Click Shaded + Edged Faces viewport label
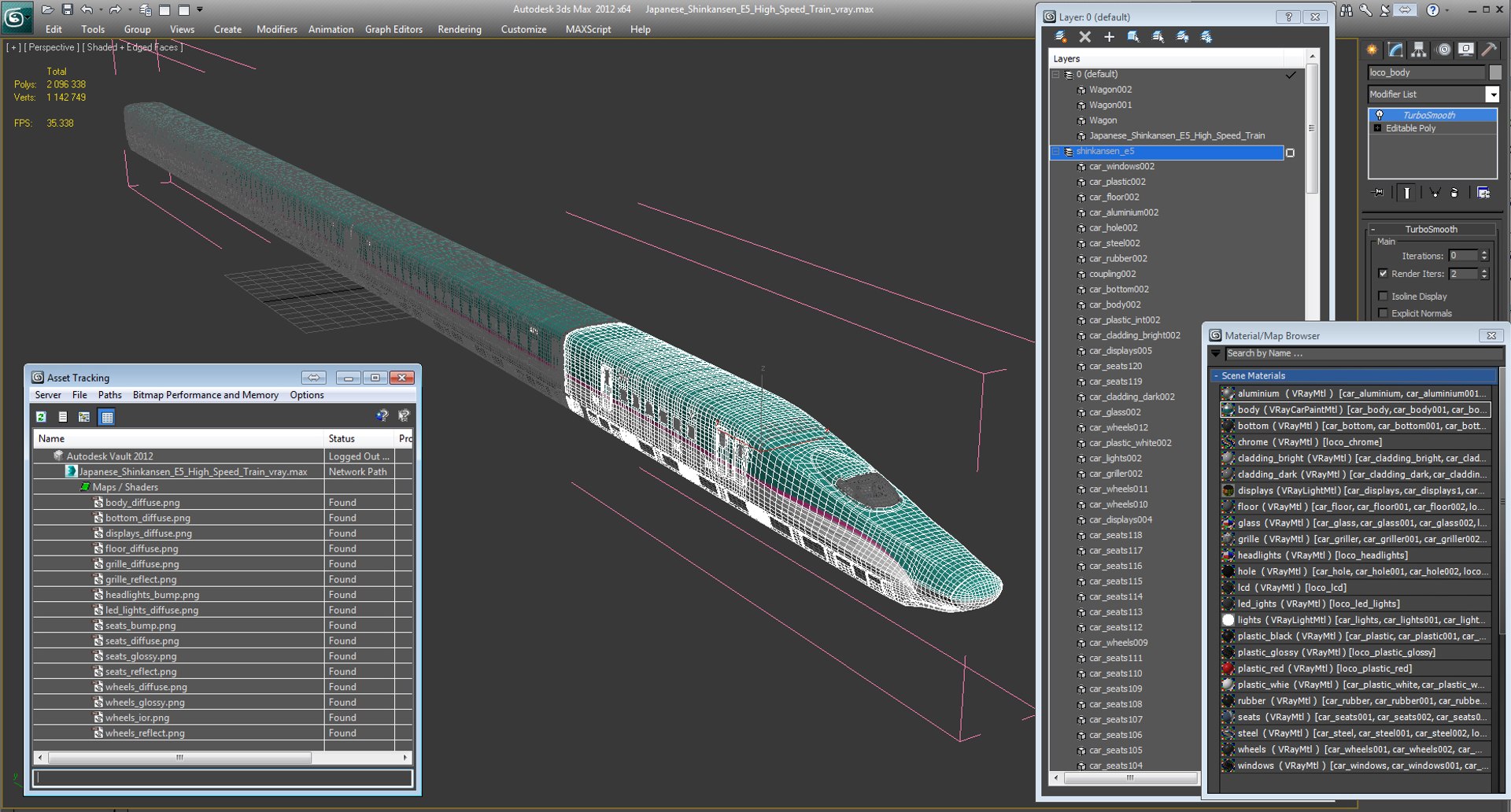 132,47
